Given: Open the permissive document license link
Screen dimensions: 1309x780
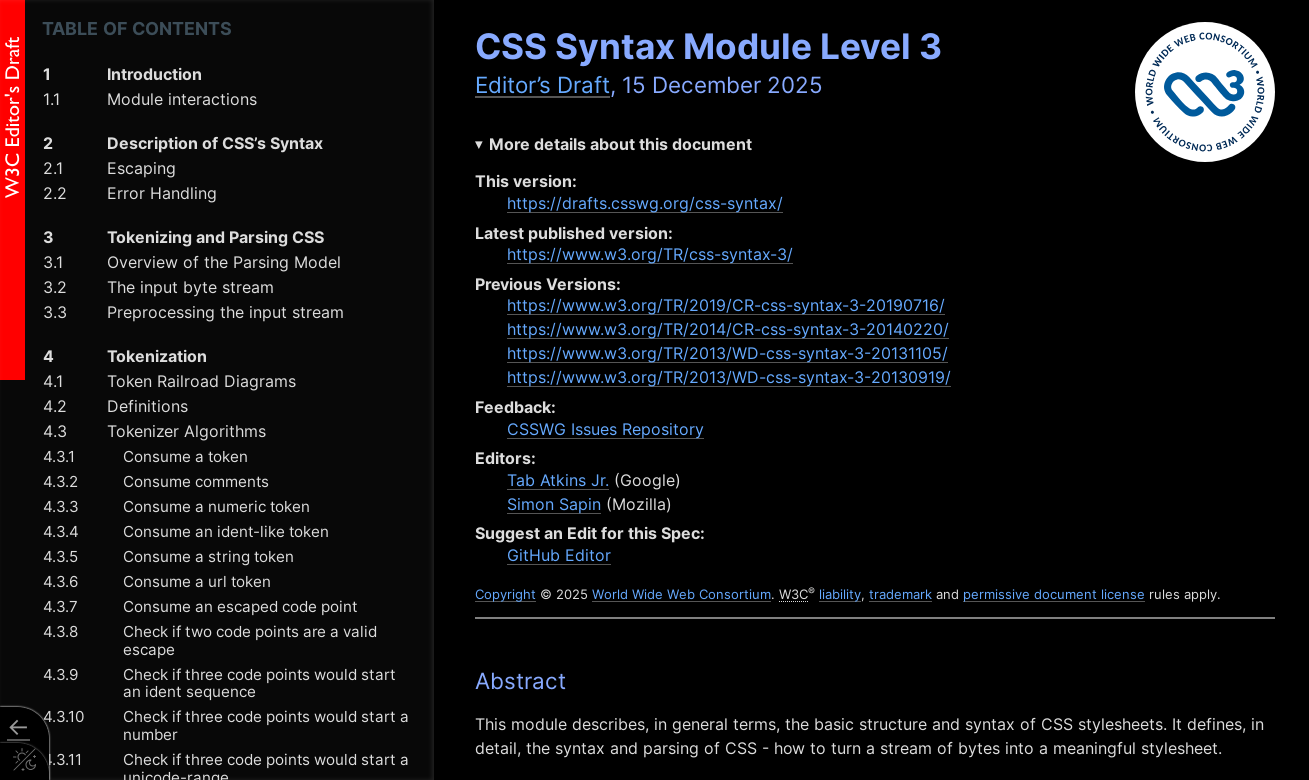Looking at the screenshot, I should click(1053, 594).
